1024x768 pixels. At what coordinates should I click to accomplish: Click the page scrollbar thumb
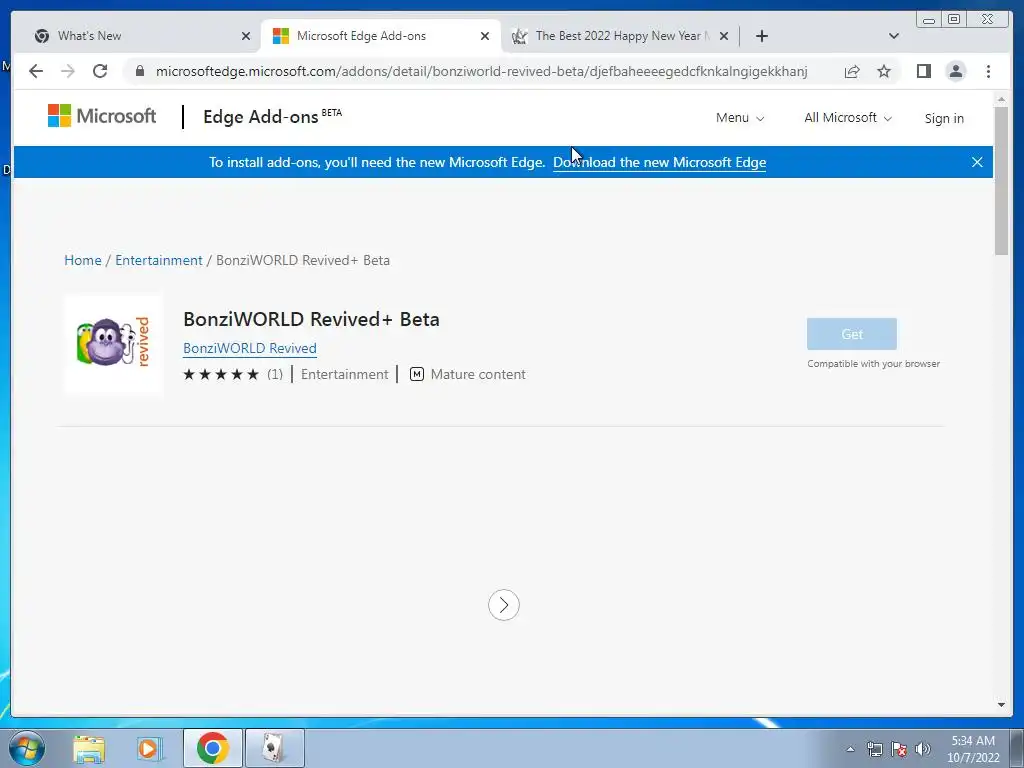1001,180
